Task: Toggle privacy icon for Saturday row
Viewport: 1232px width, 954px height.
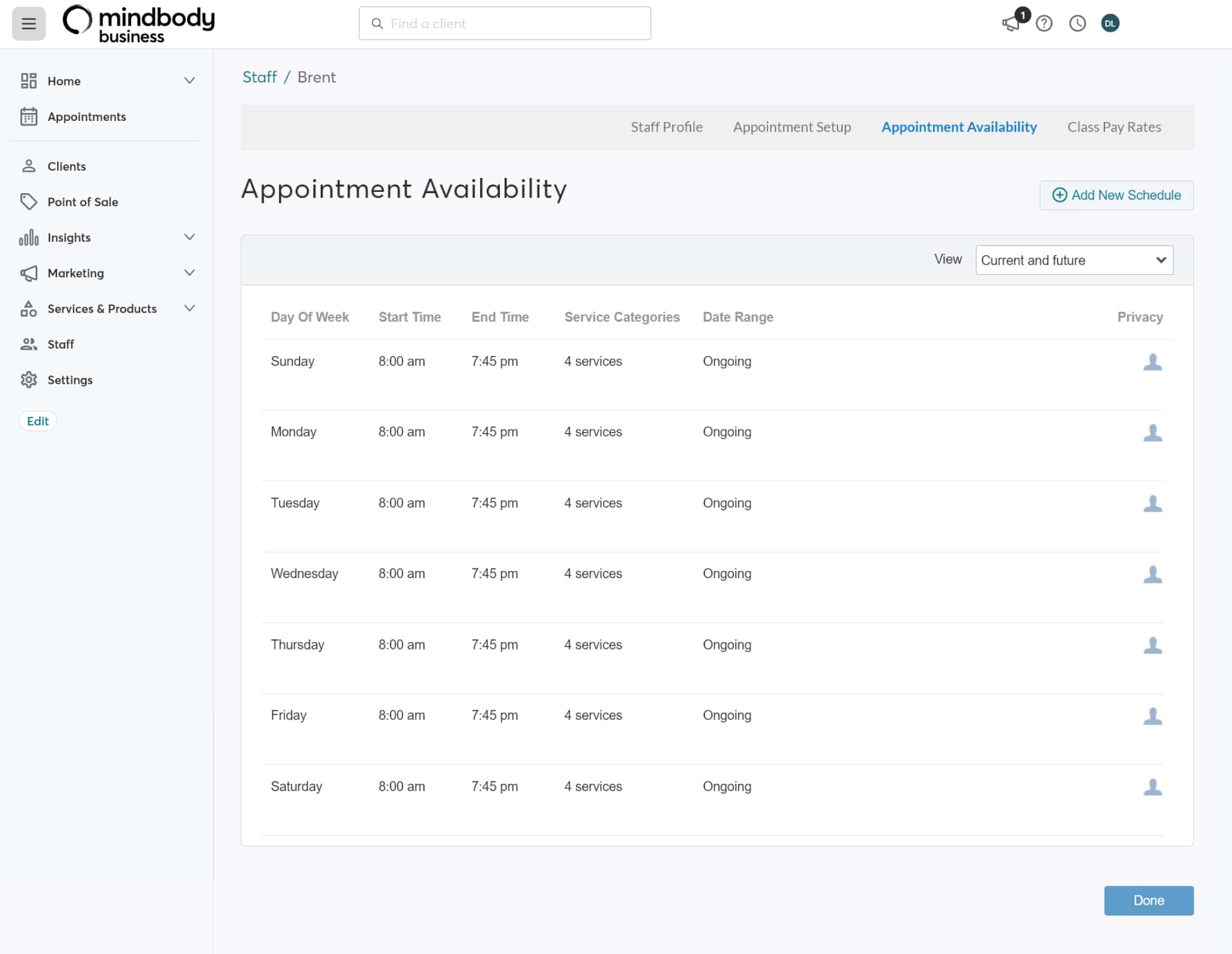Action: (x=1153, y=787)
